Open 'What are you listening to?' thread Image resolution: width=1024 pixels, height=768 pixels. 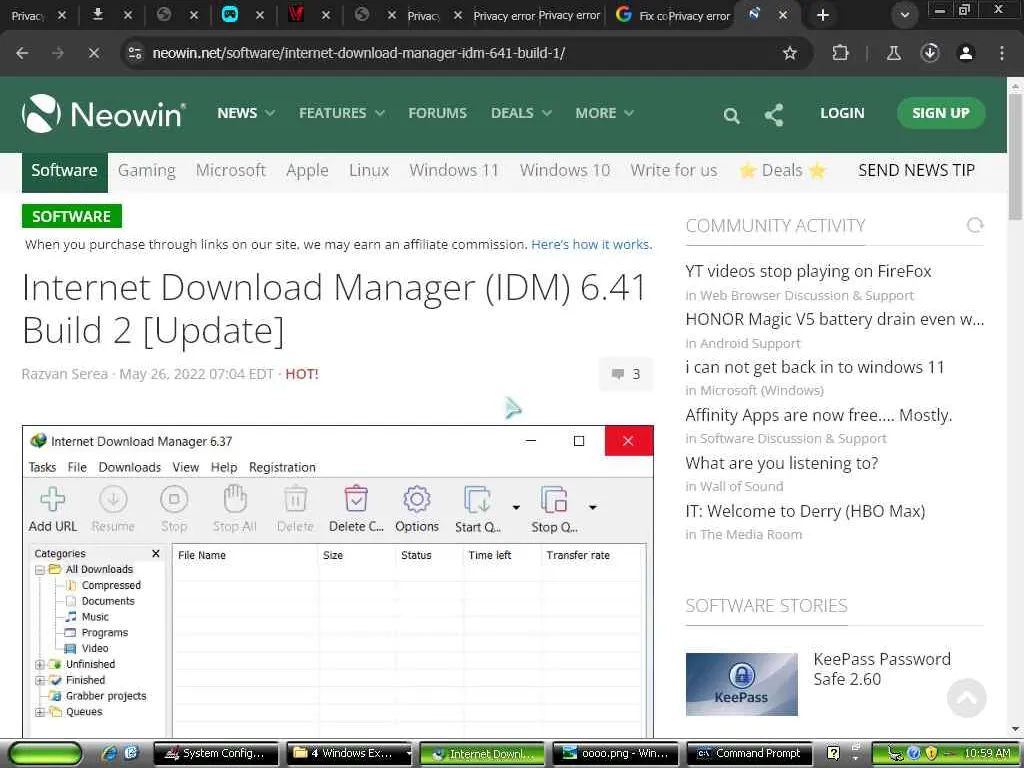coord(782,463)
